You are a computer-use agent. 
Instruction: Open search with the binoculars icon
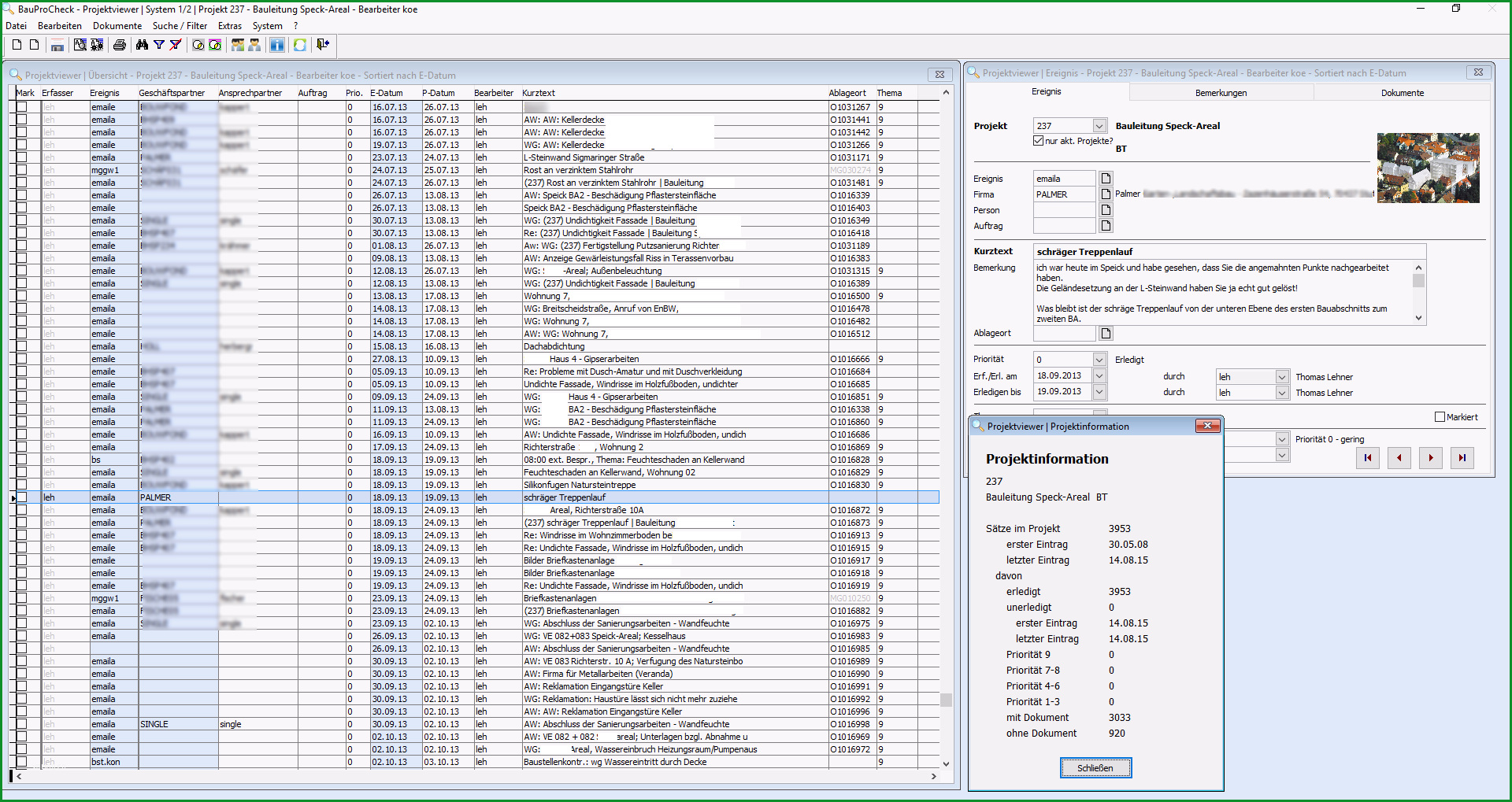[142, 45]
